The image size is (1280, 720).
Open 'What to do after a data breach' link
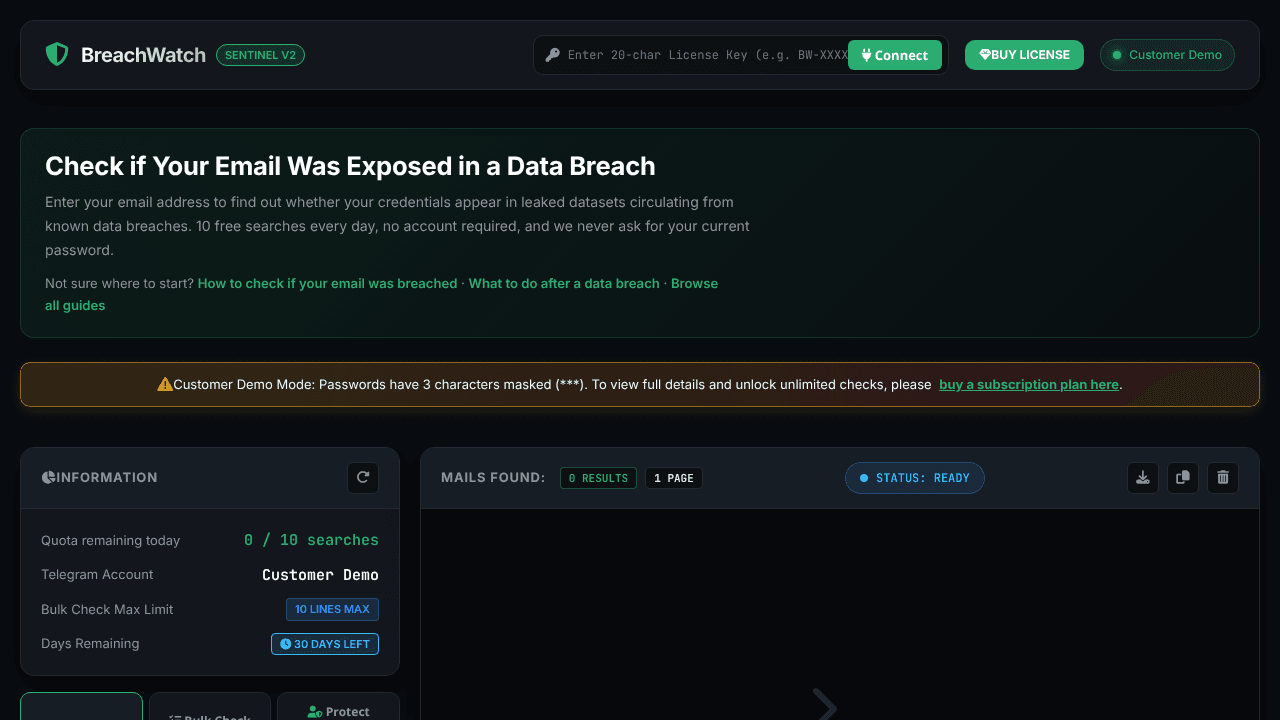click(564, 283)
